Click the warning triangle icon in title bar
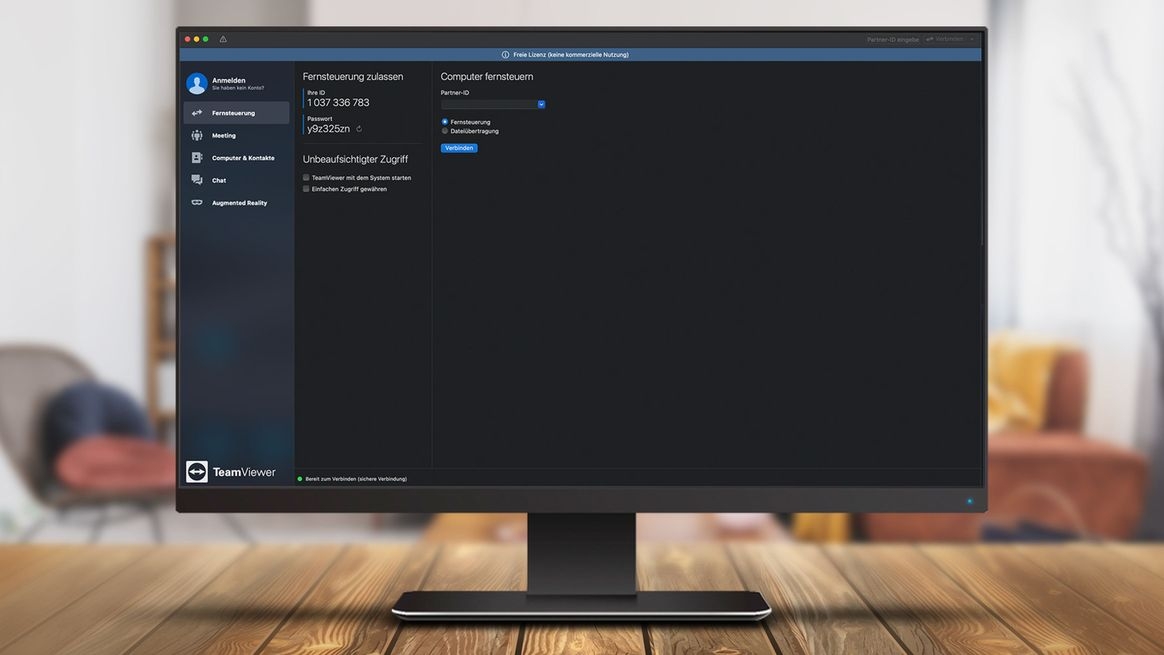Image resolution: width=1164 pixels, height=655 pixels. tap(223, 39)
